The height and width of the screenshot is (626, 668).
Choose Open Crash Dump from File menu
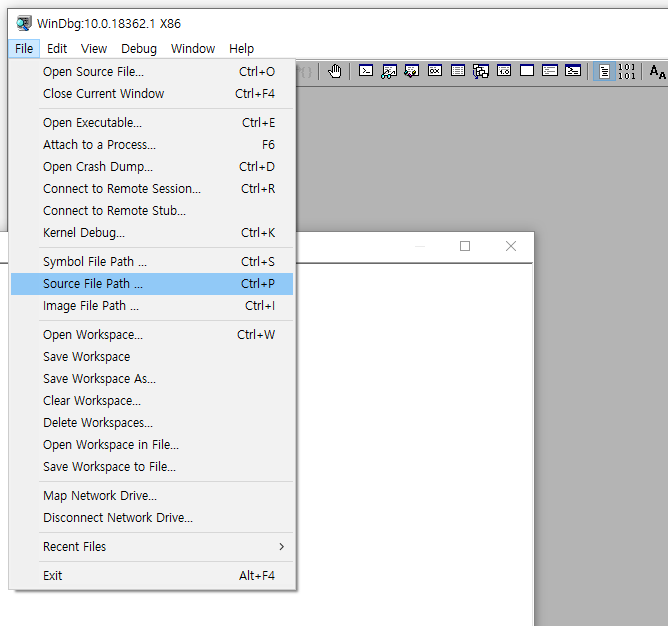98,167
